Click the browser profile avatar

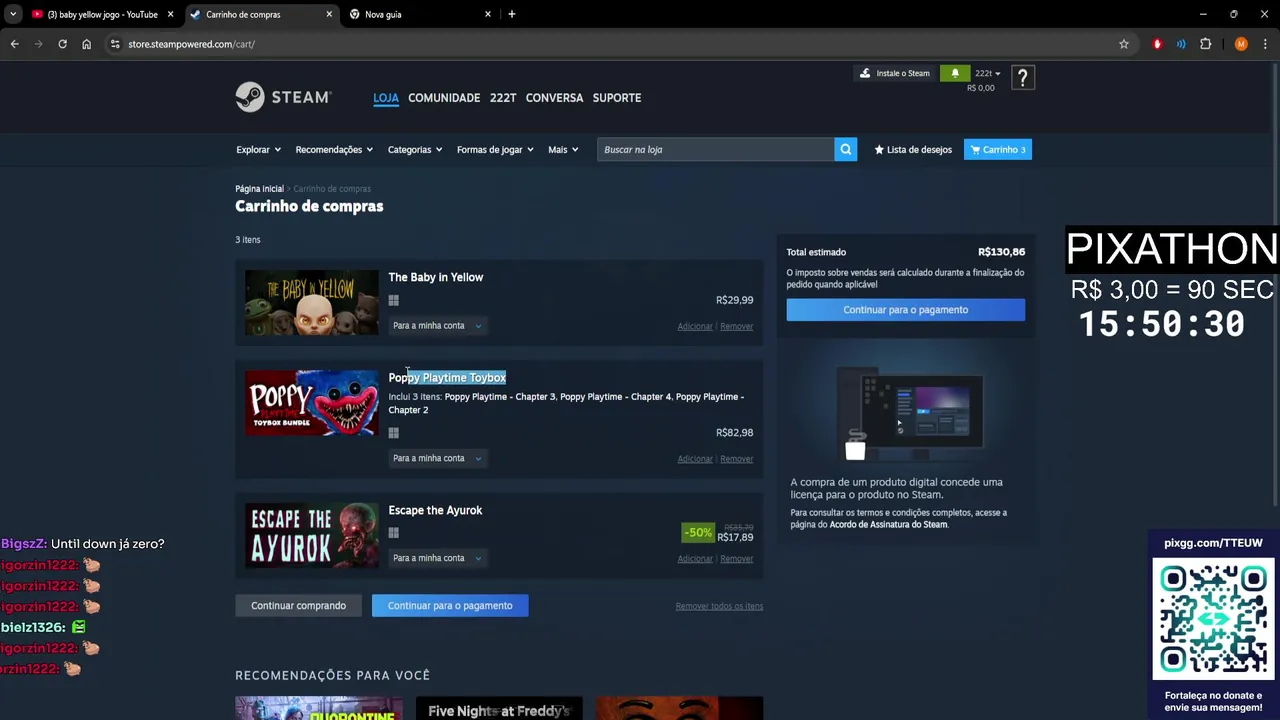(1241, 44)
